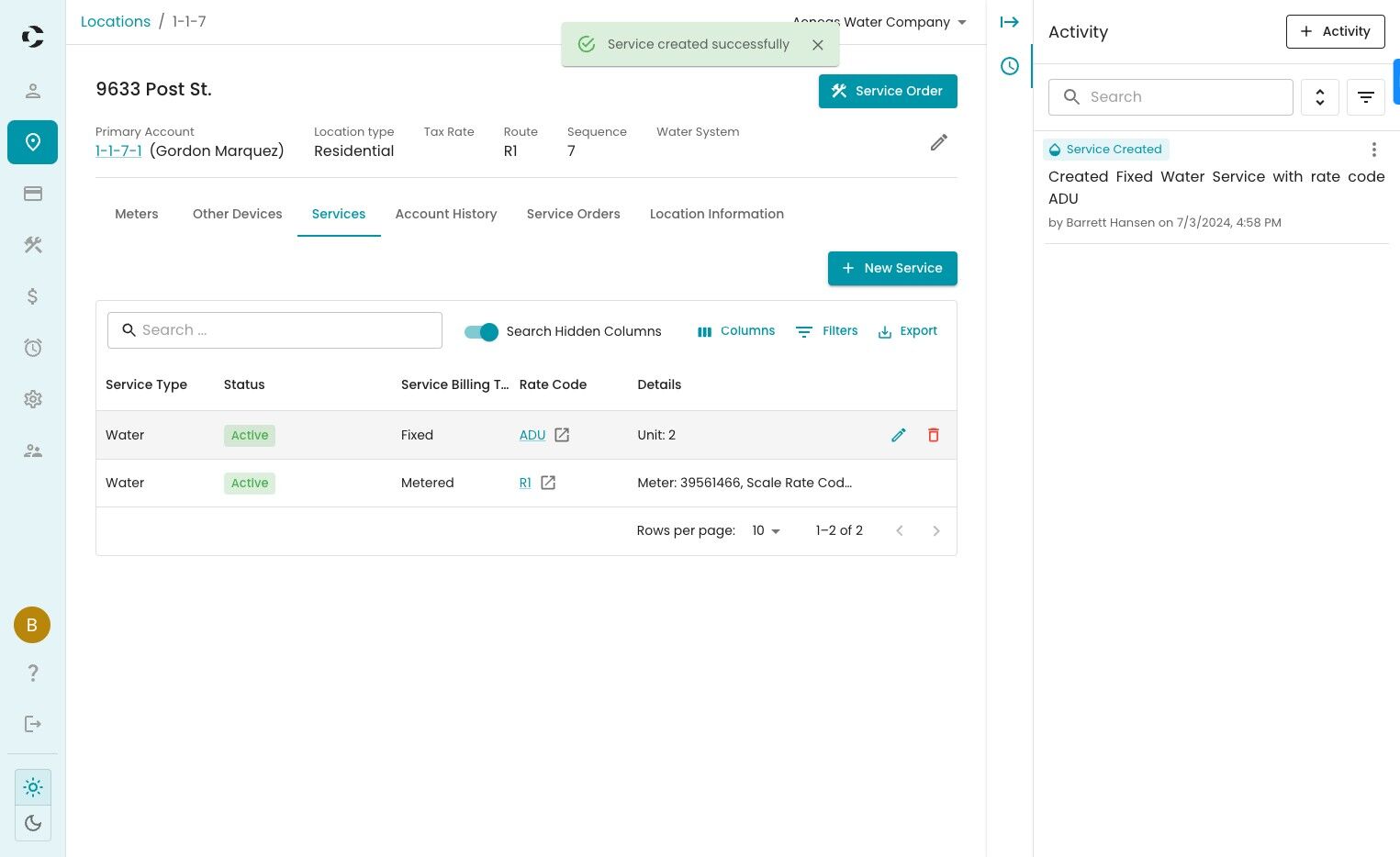
Task: Switch to the Meters tab
Action: click(137, 214)
